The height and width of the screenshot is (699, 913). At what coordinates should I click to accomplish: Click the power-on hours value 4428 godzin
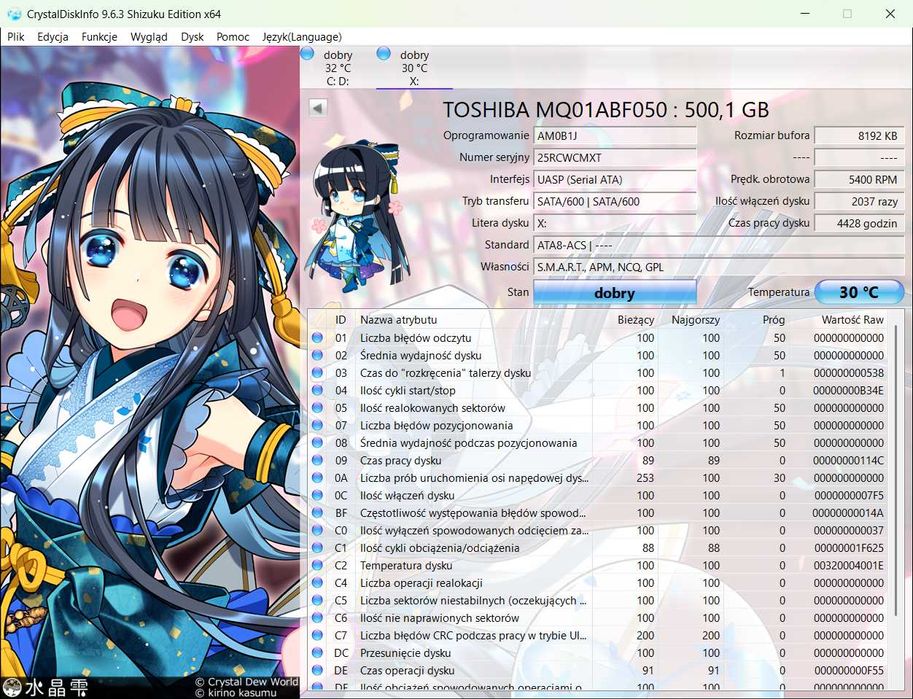click(859, 223)
